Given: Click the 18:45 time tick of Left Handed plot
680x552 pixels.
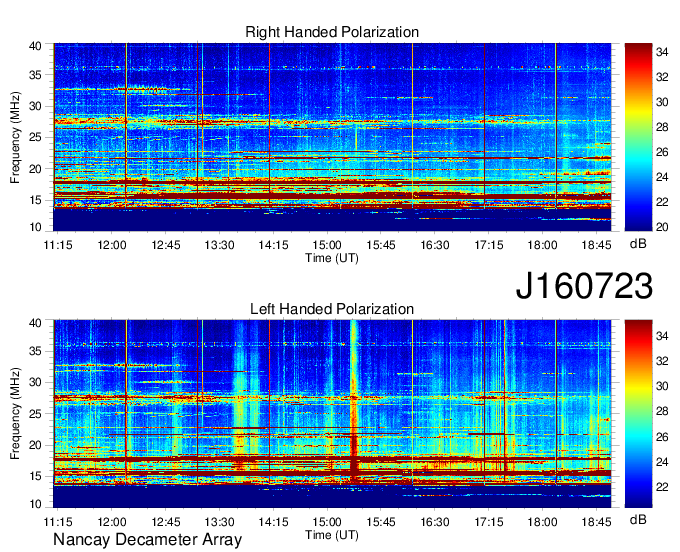Looking at the screenshot, I should click(596, 522).
